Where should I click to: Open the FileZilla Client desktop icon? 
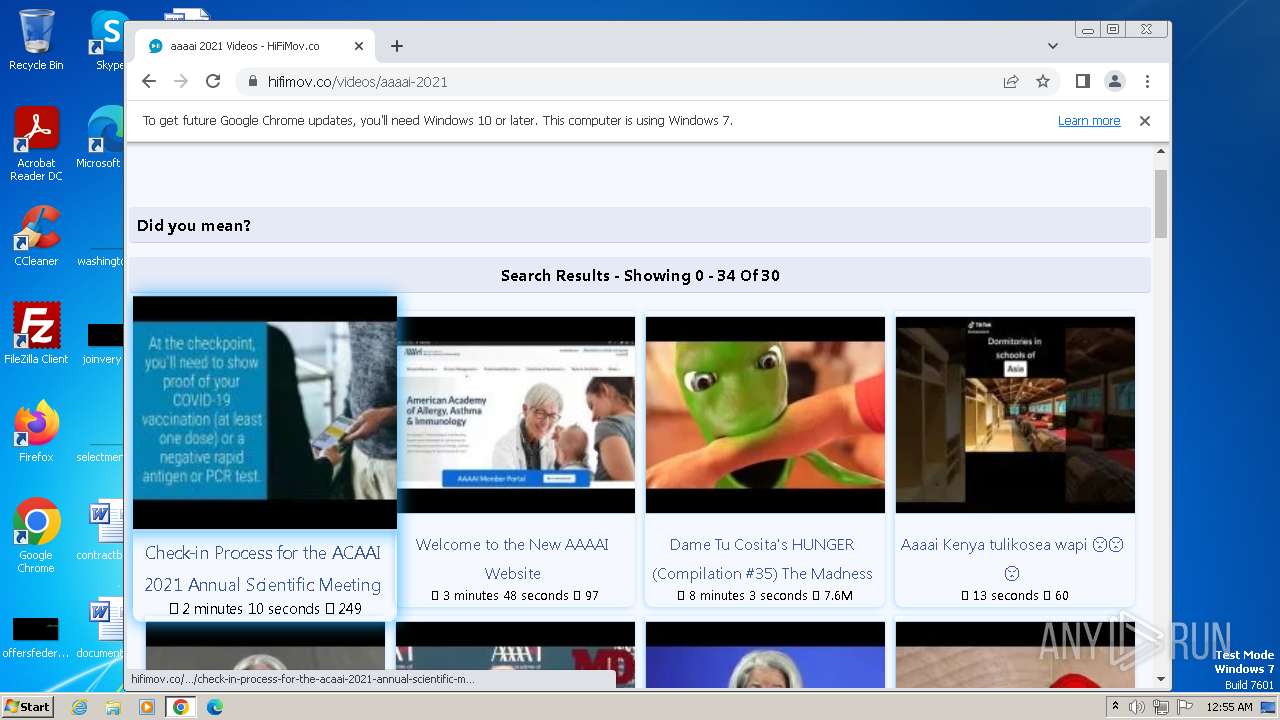36,333
